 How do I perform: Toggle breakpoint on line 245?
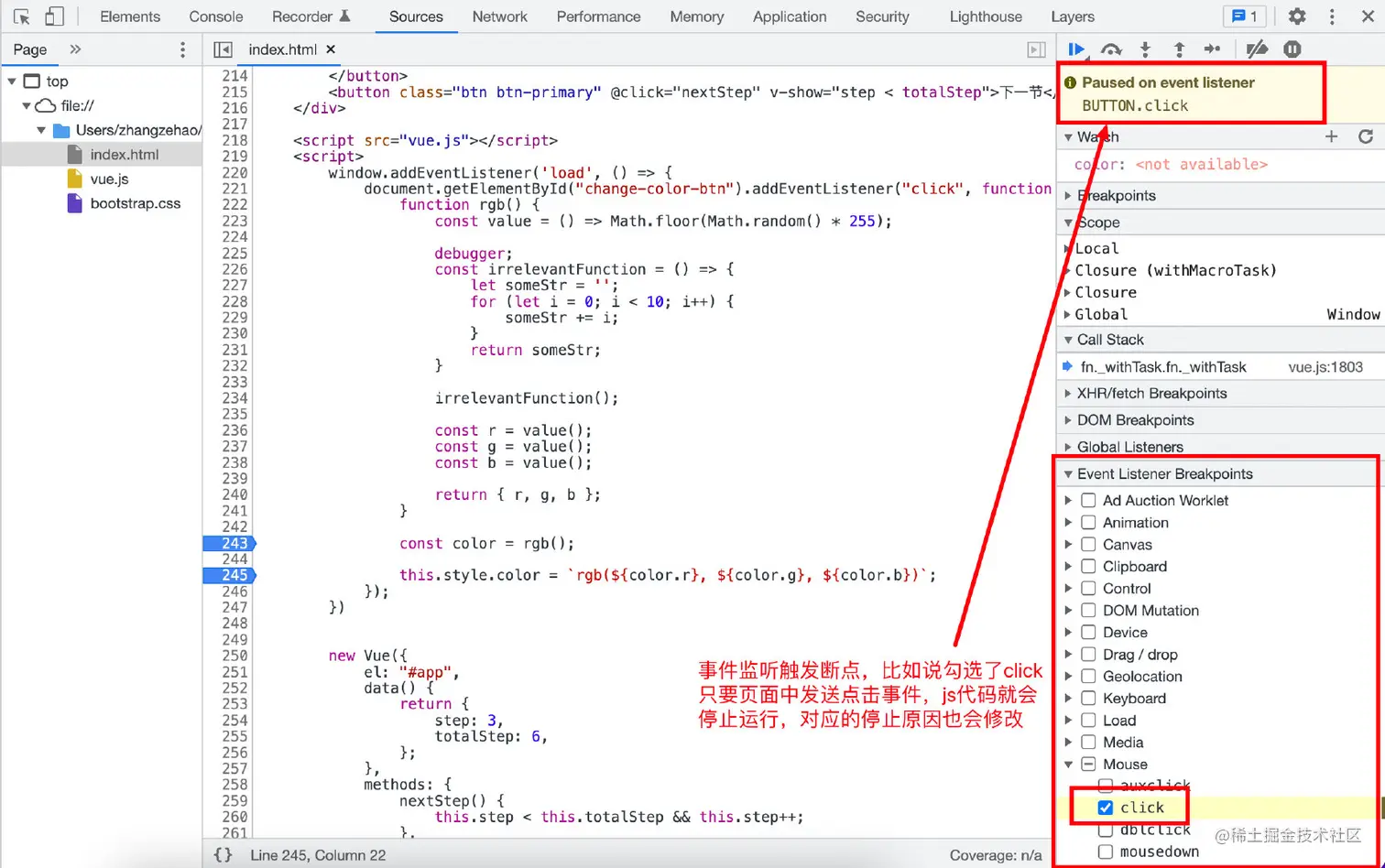(229, 575)
